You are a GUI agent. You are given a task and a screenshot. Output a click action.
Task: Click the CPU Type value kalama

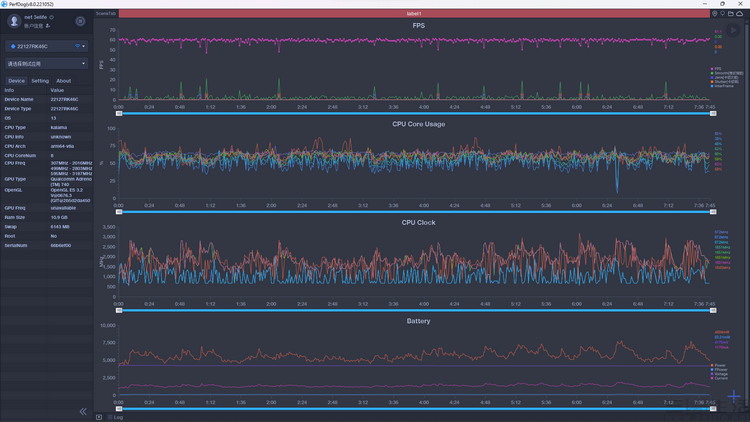click(x=59, y=128)
